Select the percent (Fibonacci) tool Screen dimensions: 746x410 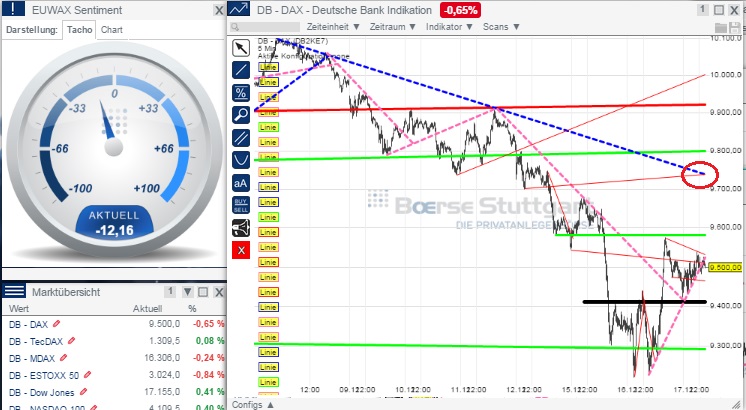pos(241,93)
